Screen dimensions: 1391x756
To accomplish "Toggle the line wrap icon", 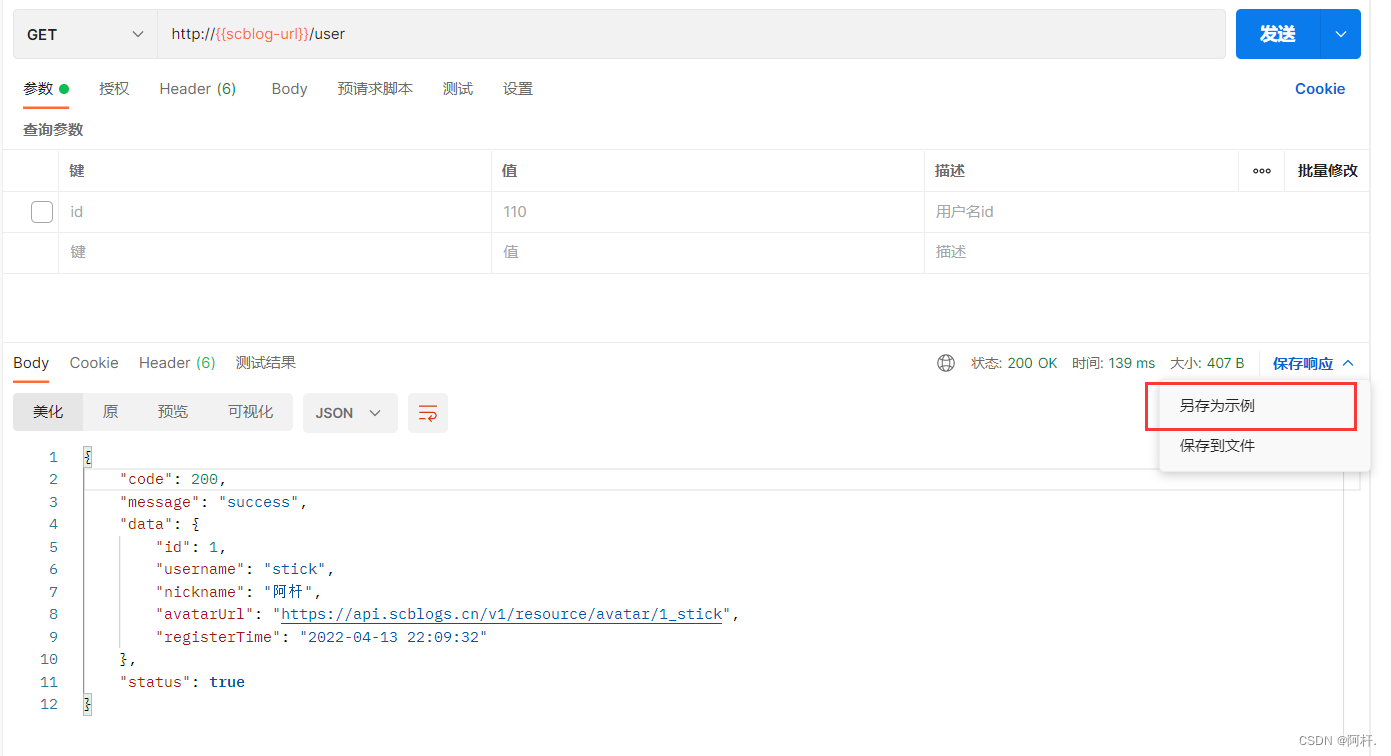I will click(x=428, y=413).
